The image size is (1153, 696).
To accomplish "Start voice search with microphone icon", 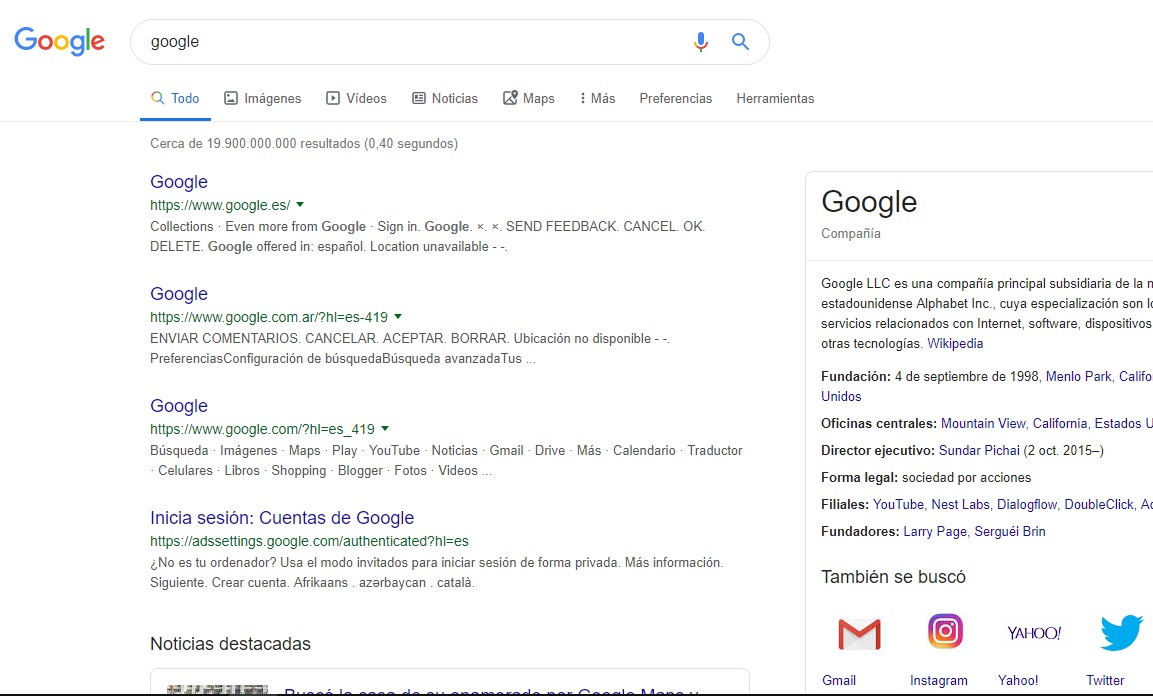I will (x=701, y=42).
